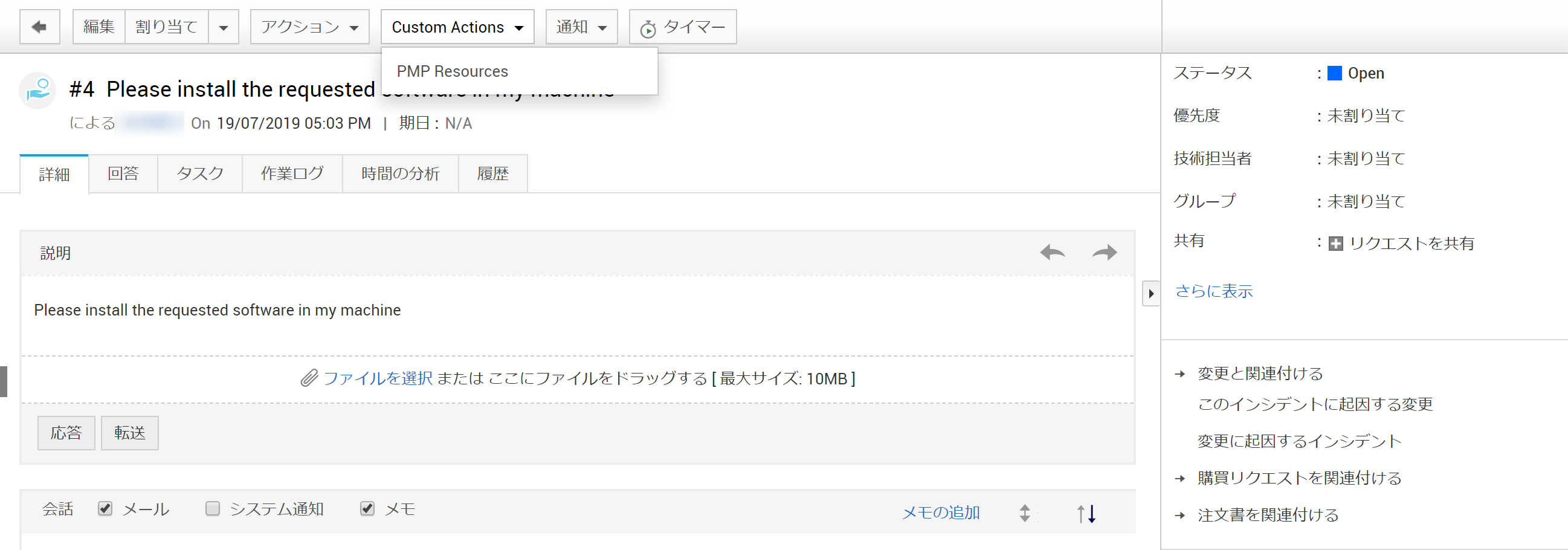Viewport: 1568px width, 550px height.
Task: Click the reply arrow in description header
Action: [1052, 252]
